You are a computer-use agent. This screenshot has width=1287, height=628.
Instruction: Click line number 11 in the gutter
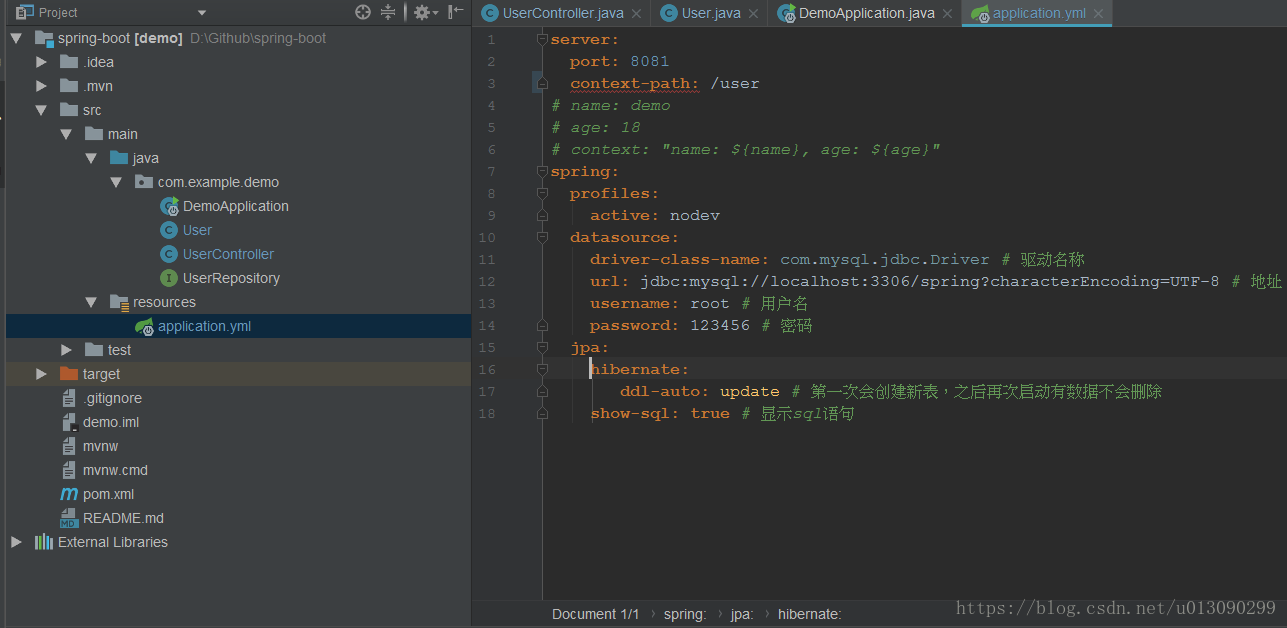click(x=487, y=259)
